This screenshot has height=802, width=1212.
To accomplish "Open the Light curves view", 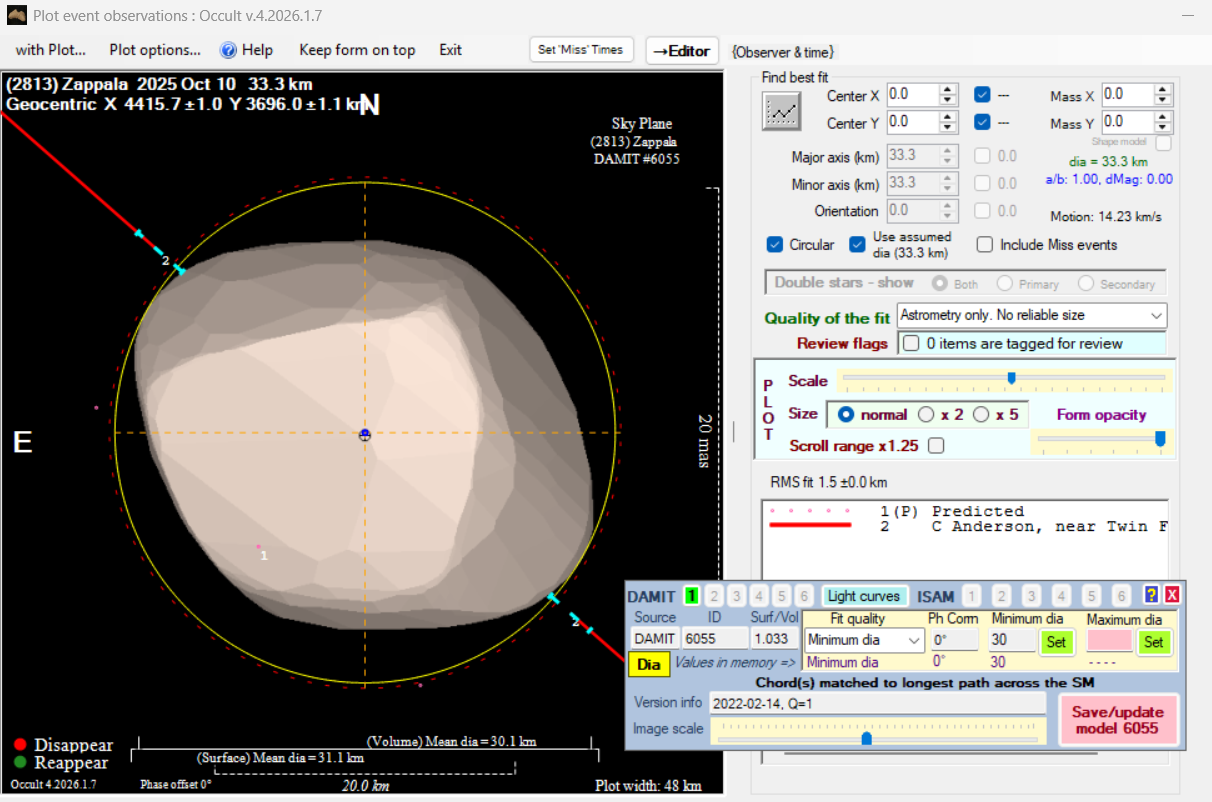I will click(864, 596).
